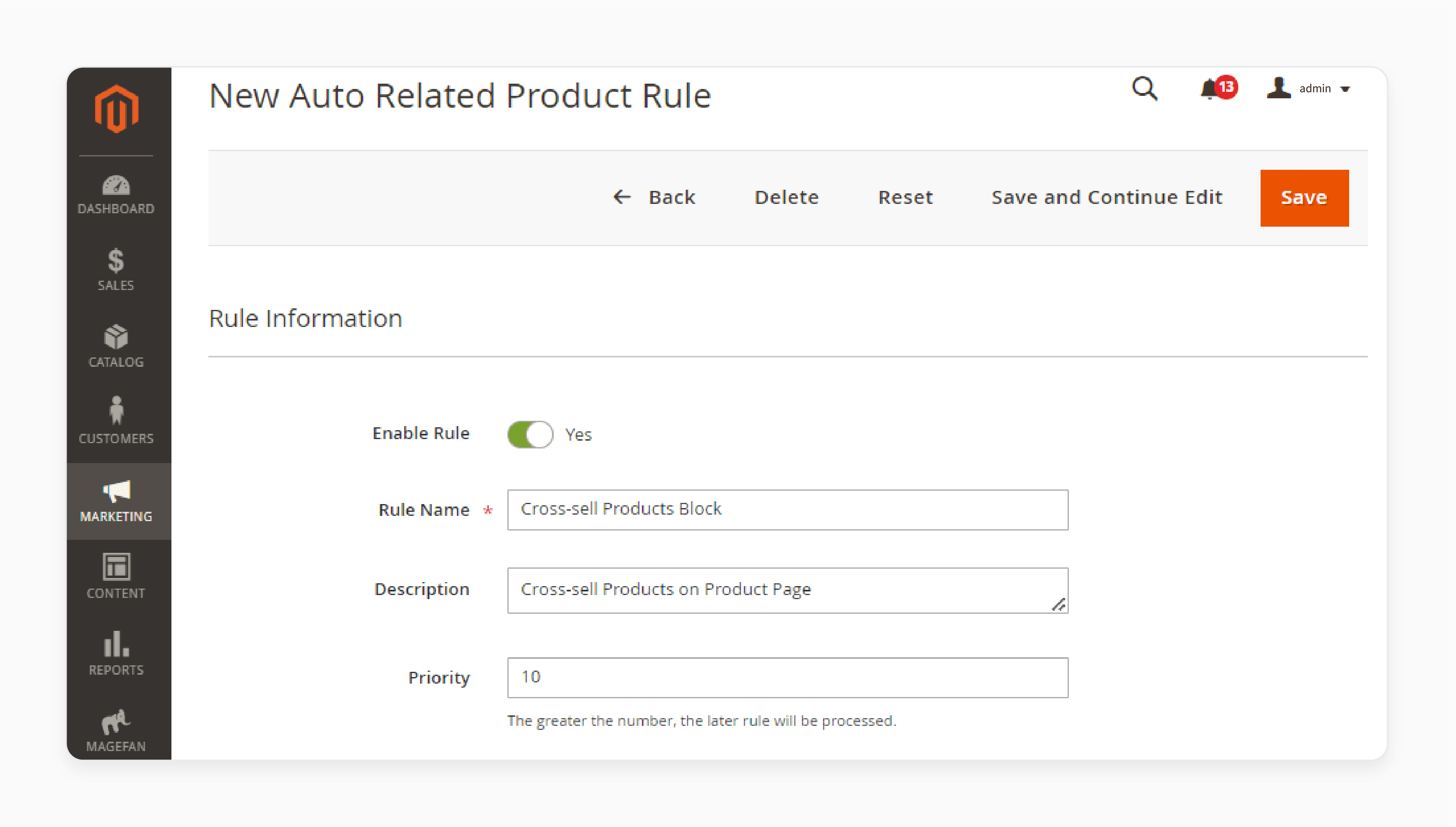
Task: Click the Magento logo
Action: 117,108
